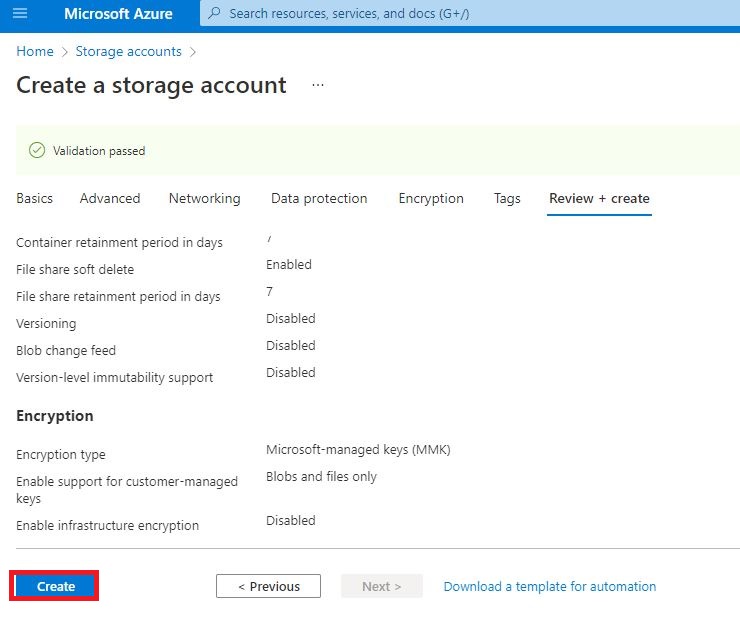The width and height of the screenshot is (740, 621).
Task: Switch to the Data protection tab
Action: pos(319,198)
